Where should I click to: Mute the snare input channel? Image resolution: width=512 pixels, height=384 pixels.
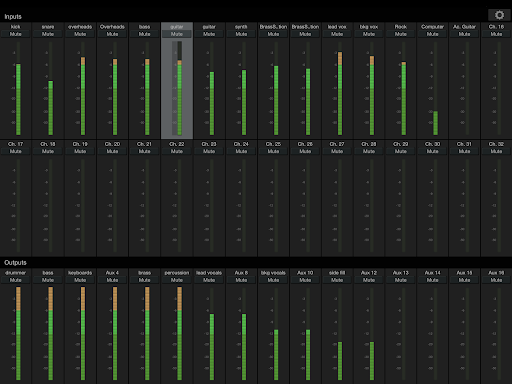point(48,34)
